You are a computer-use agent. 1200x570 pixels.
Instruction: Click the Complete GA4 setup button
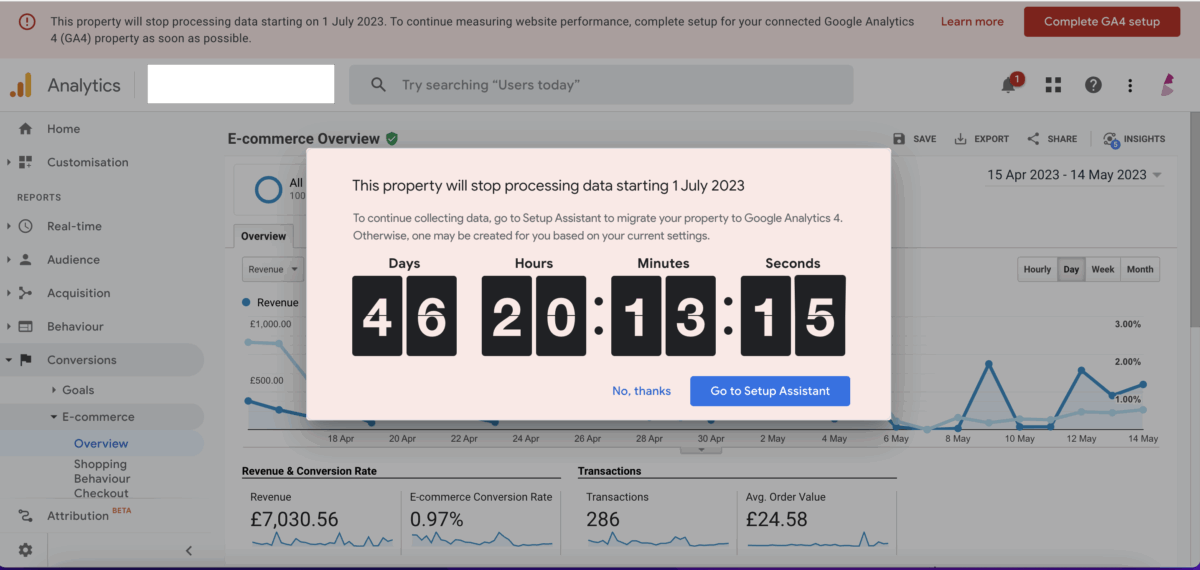1101,22
